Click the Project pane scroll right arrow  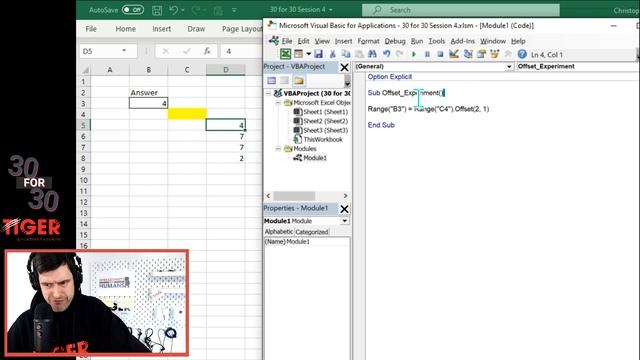pyautogui.click(x=345, y=196)
